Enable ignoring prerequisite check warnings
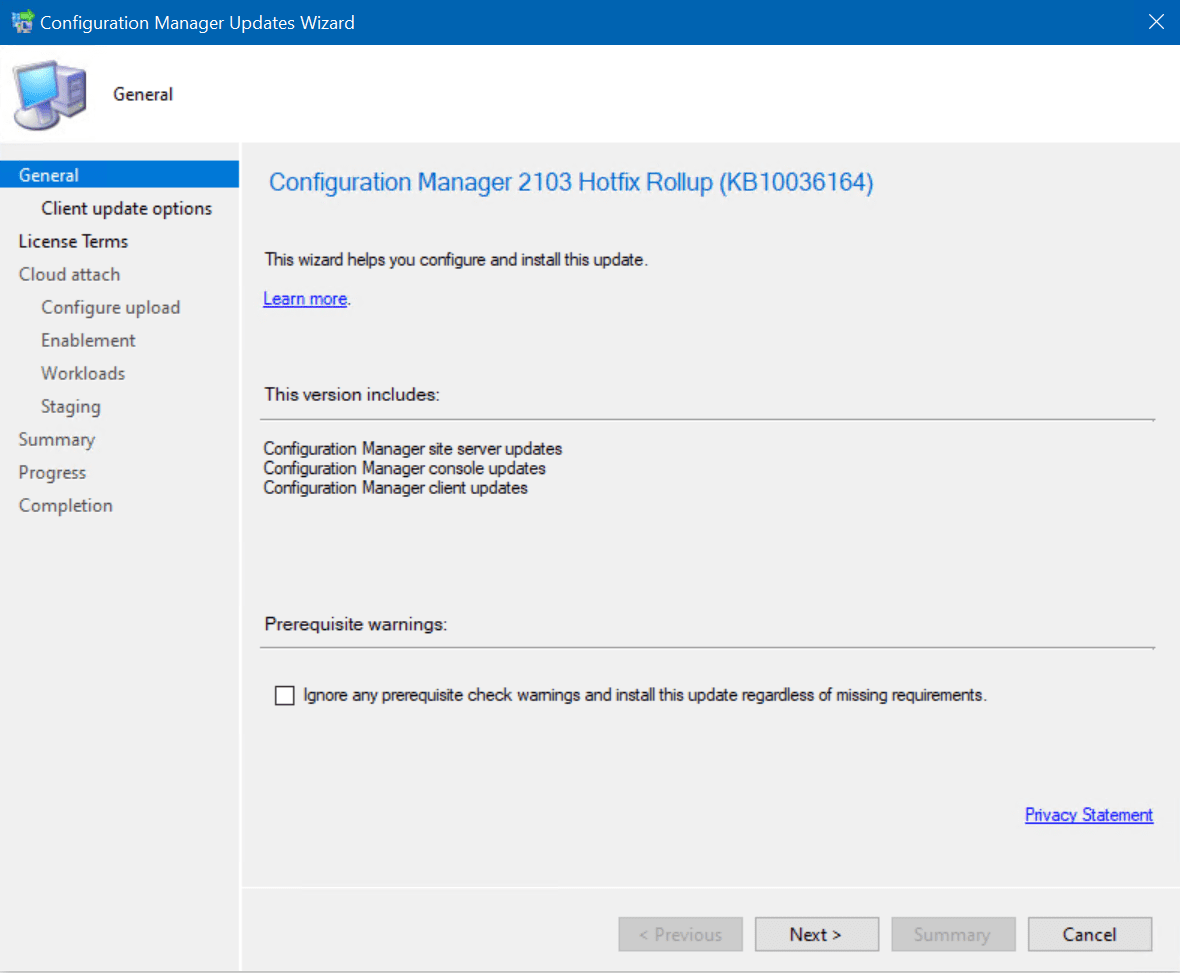The width and height of the screenshot is (1180, 973). (285, 695)
